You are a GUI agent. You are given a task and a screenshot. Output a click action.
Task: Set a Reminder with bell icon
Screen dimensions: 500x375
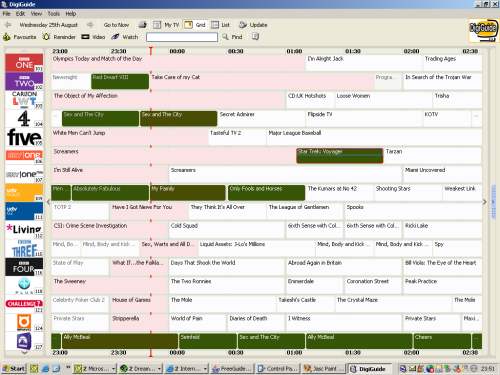point(59,37)
